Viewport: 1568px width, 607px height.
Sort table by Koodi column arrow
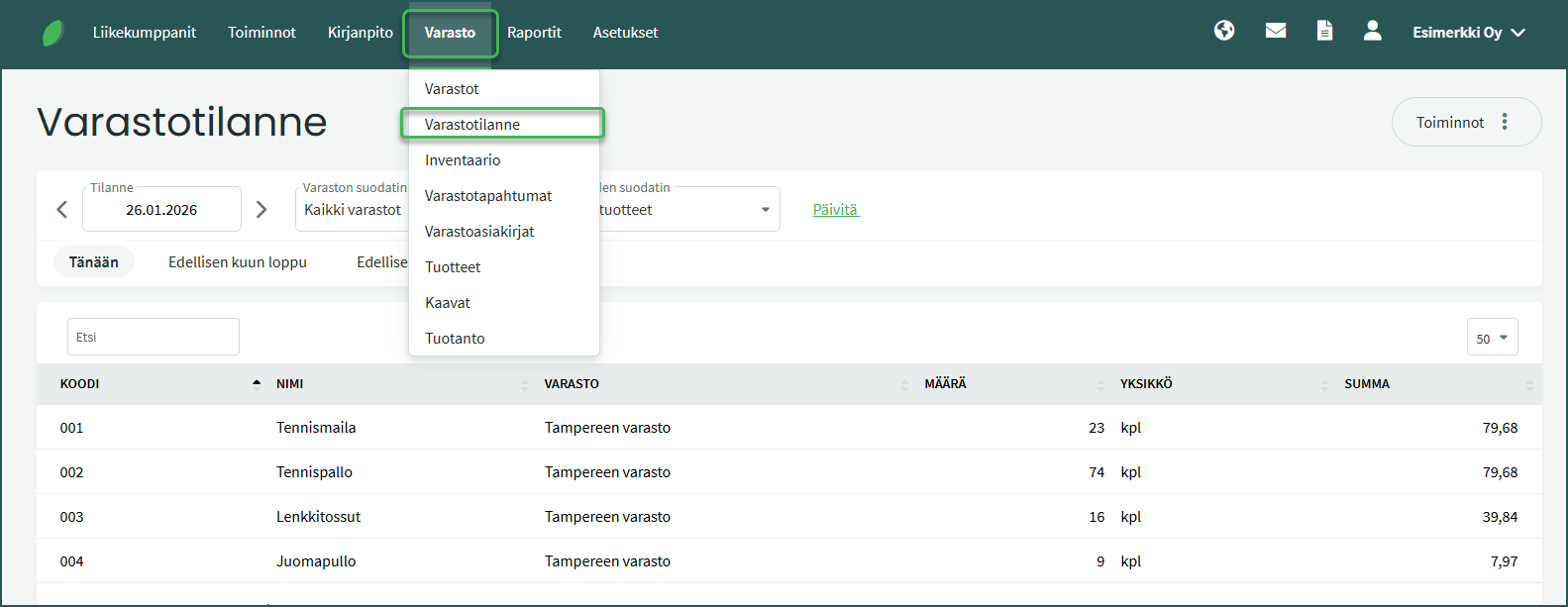257,384
